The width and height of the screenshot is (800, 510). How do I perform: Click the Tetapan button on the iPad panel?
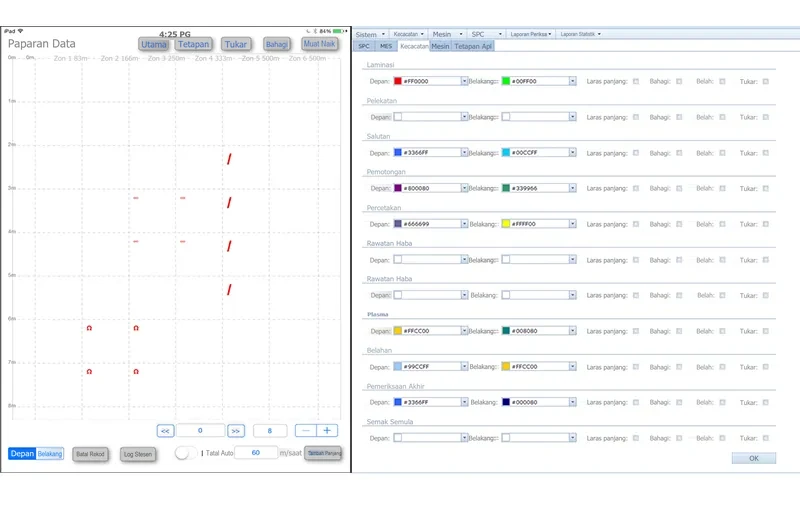(193, 44)
